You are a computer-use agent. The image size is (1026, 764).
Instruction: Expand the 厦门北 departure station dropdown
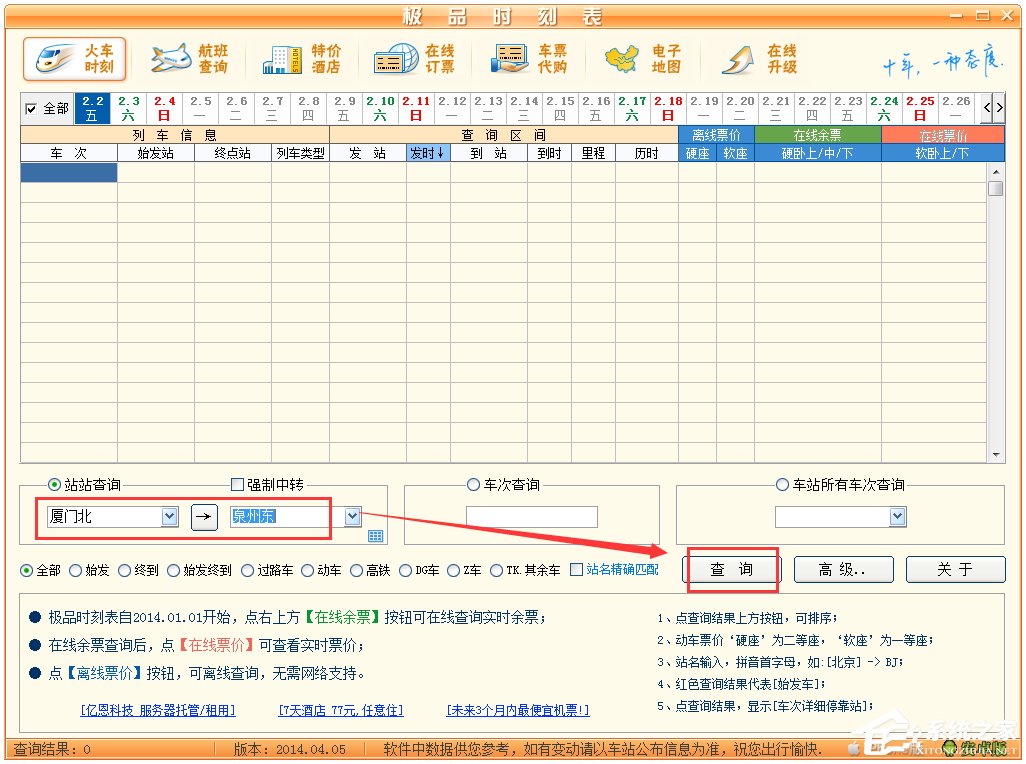click(169, 517)
